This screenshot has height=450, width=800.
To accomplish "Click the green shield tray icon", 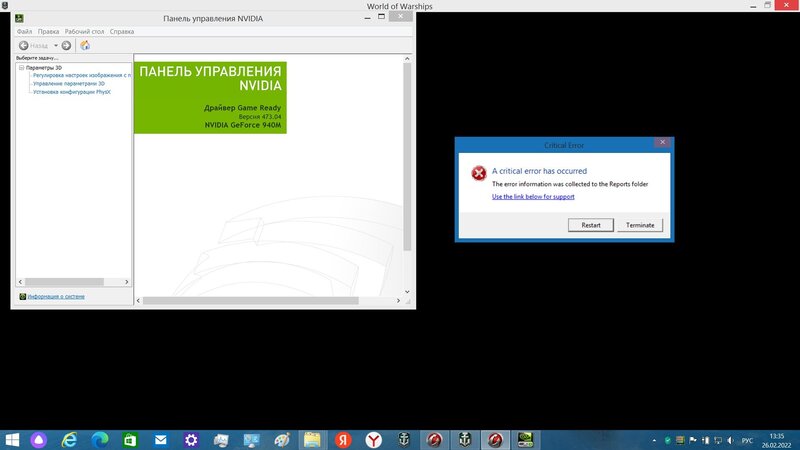I will coord(667,440).
